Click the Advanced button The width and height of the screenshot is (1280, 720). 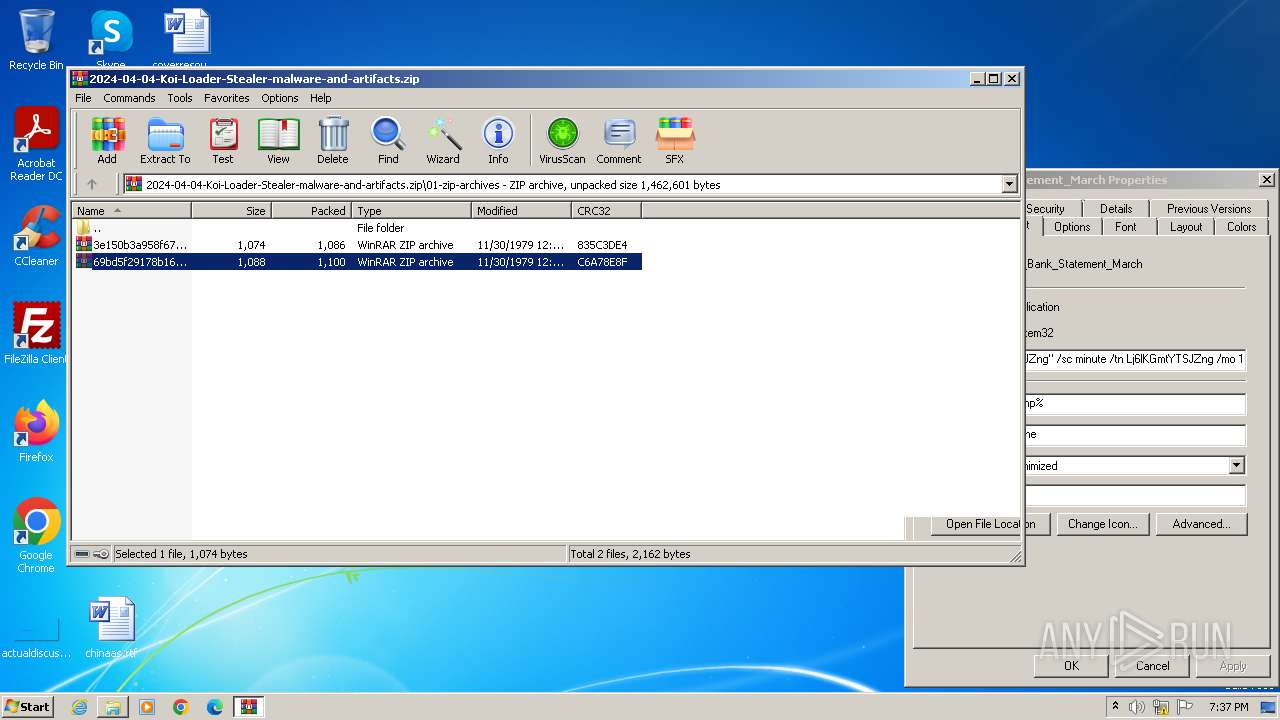coord(1201,524)
